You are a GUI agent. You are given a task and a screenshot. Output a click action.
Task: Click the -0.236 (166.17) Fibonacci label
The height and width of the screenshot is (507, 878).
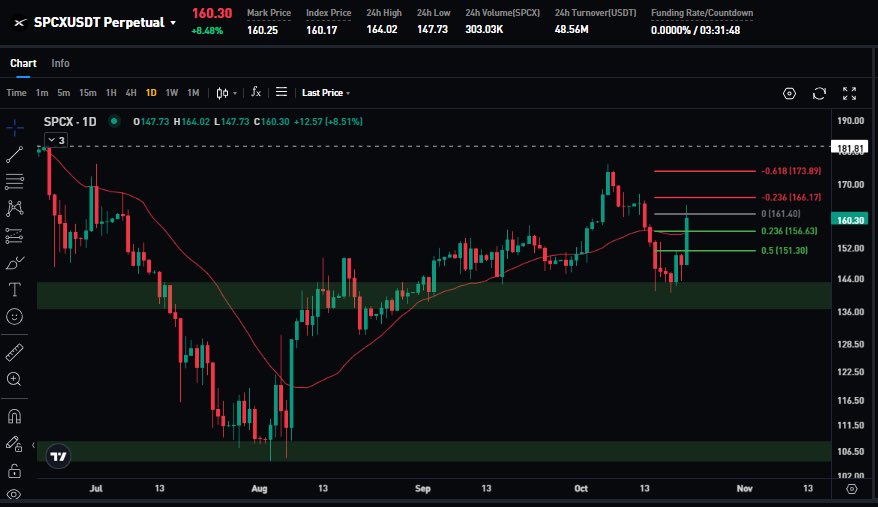click(791, 197)
